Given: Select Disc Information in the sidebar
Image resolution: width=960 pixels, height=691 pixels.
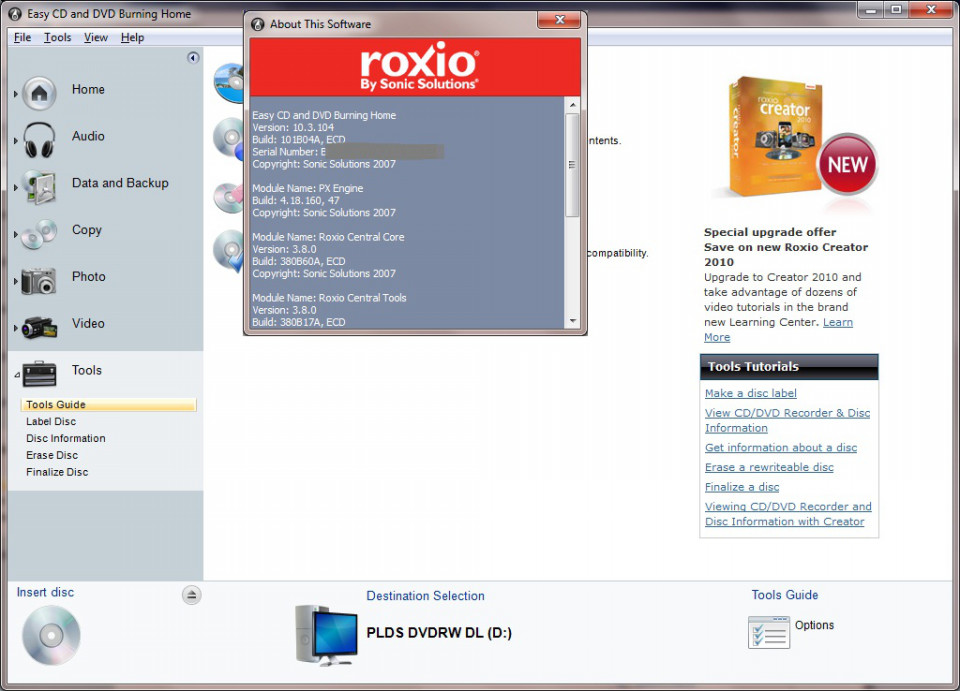Looking at the screenshot, I should coord(66,438).
